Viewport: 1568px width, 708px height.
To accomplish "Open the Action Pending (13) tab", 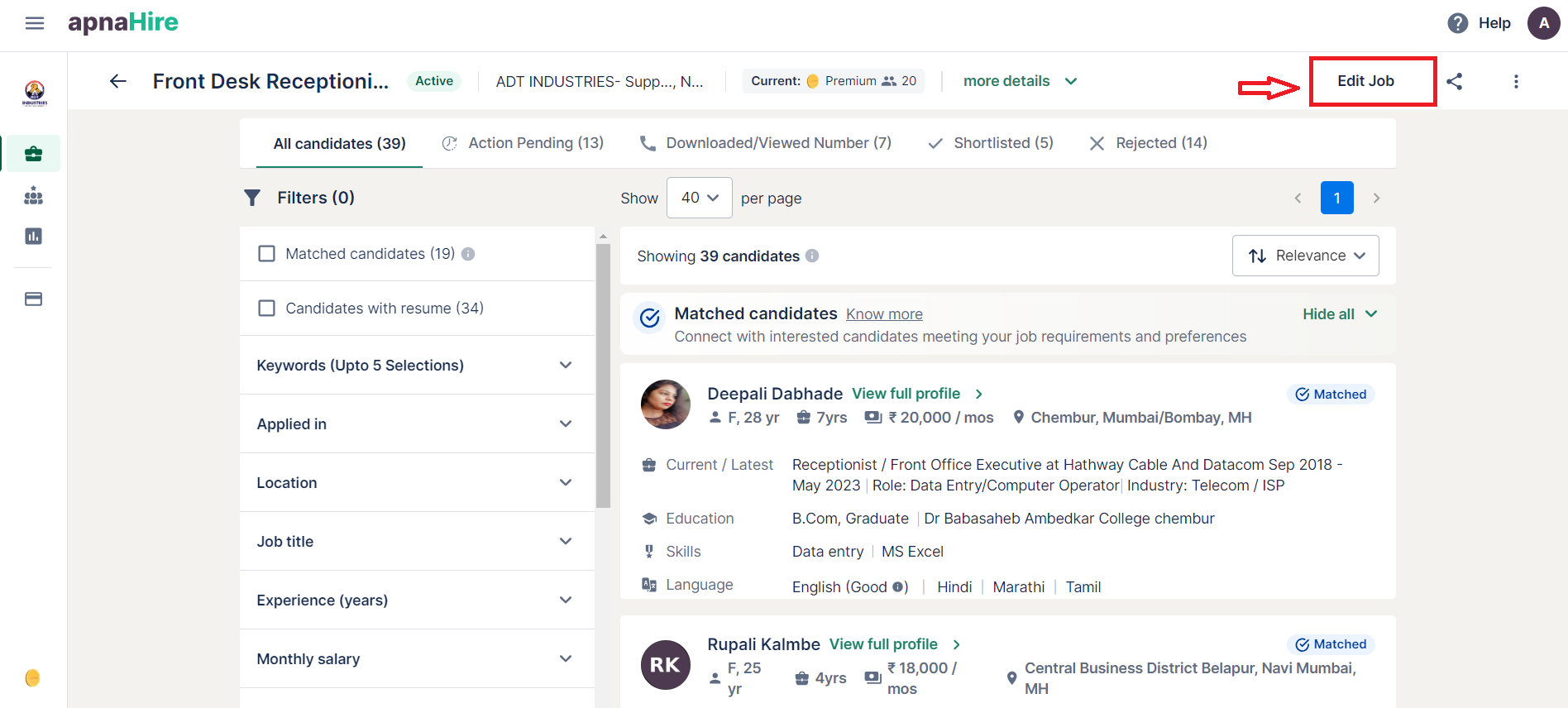I will [x=523, y=143].
